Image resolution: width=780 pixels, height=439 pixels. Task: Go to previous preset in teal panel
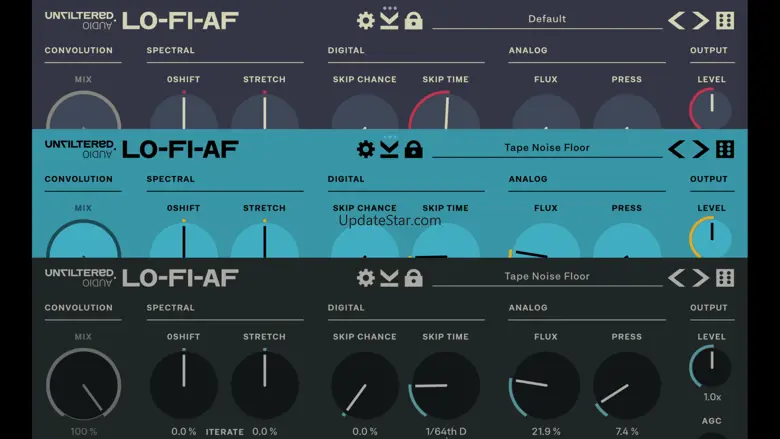tap(677, 149)
